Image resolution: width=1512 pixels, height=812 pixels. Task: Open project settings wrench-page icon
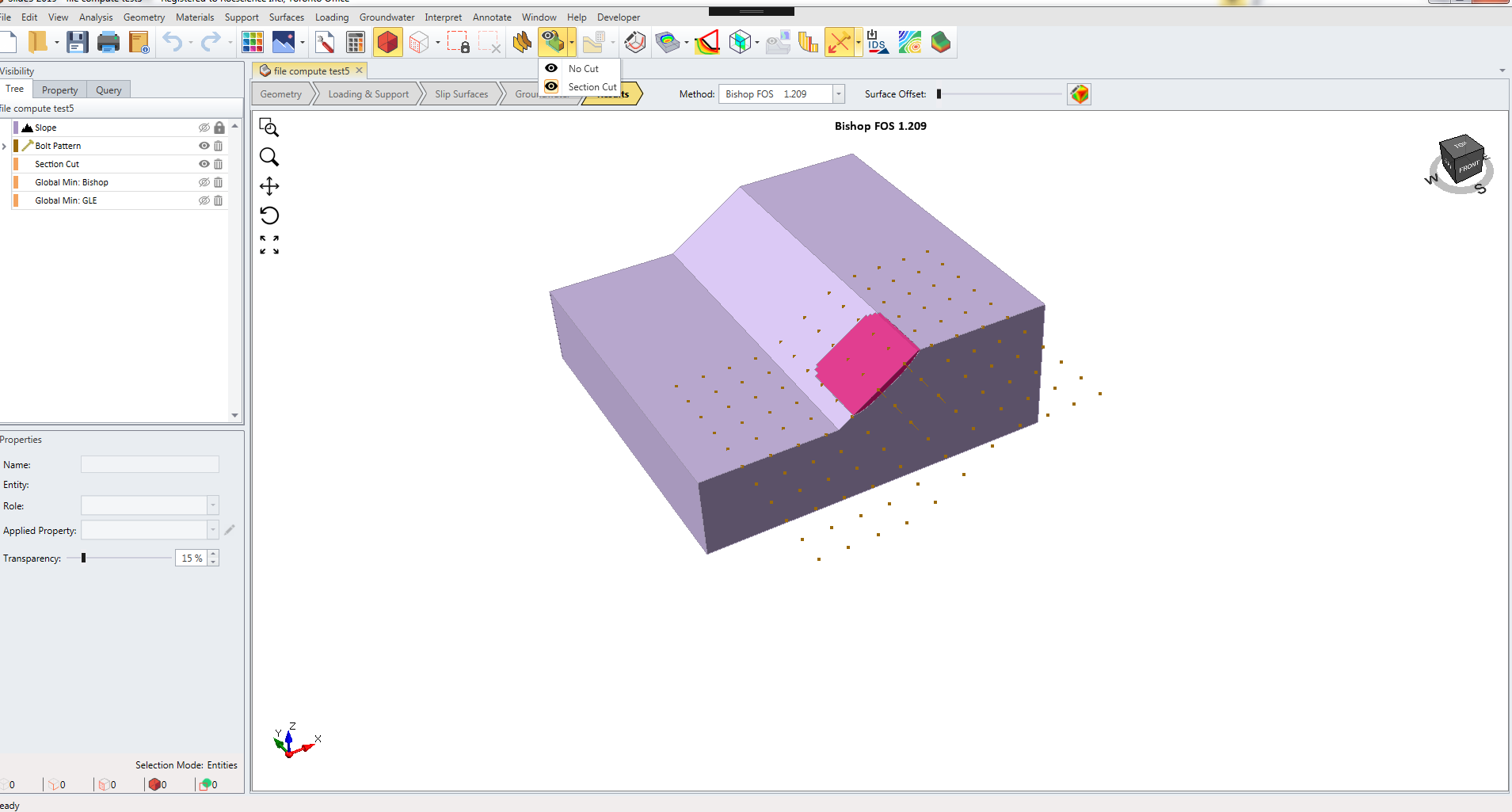click(x=325, y=42)
